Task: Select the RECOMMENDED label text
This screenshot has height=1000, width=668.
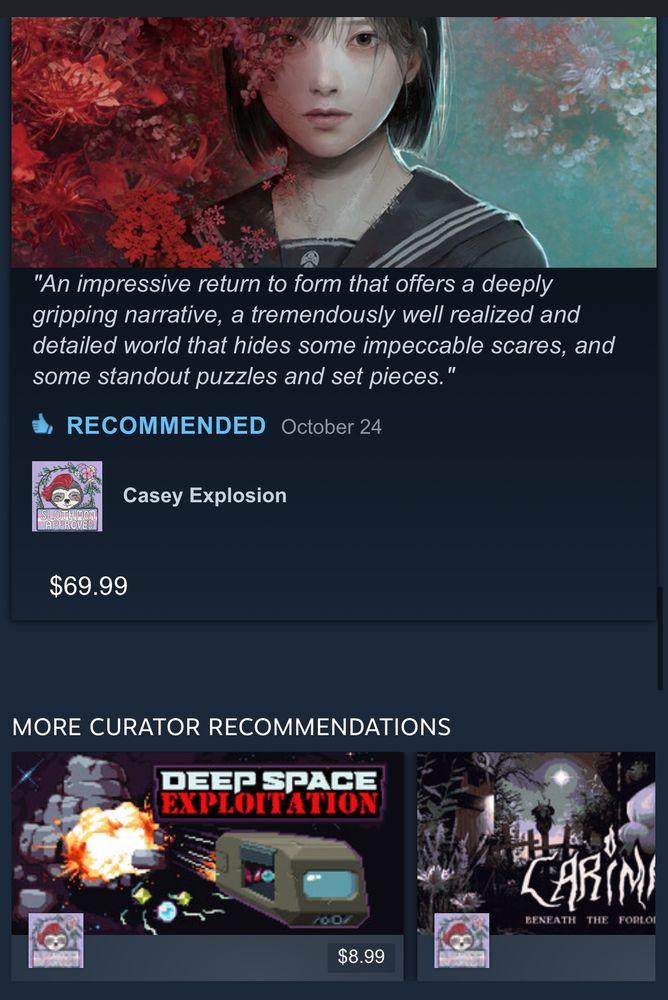Action: click(x=166, y=425)
